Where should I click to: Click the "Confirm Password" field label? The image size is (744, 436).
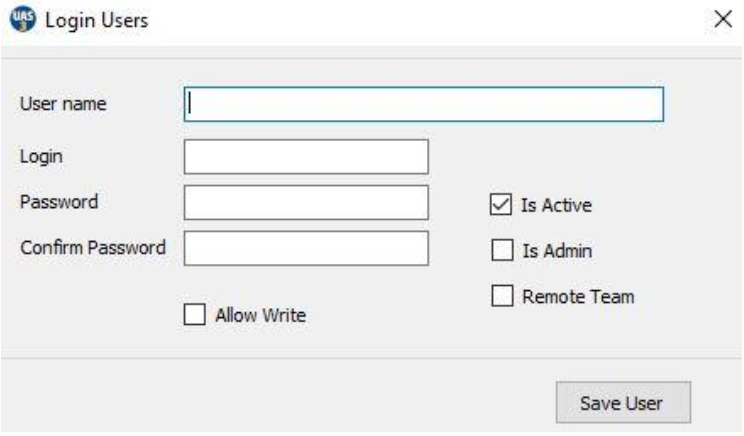click(93, 247)
